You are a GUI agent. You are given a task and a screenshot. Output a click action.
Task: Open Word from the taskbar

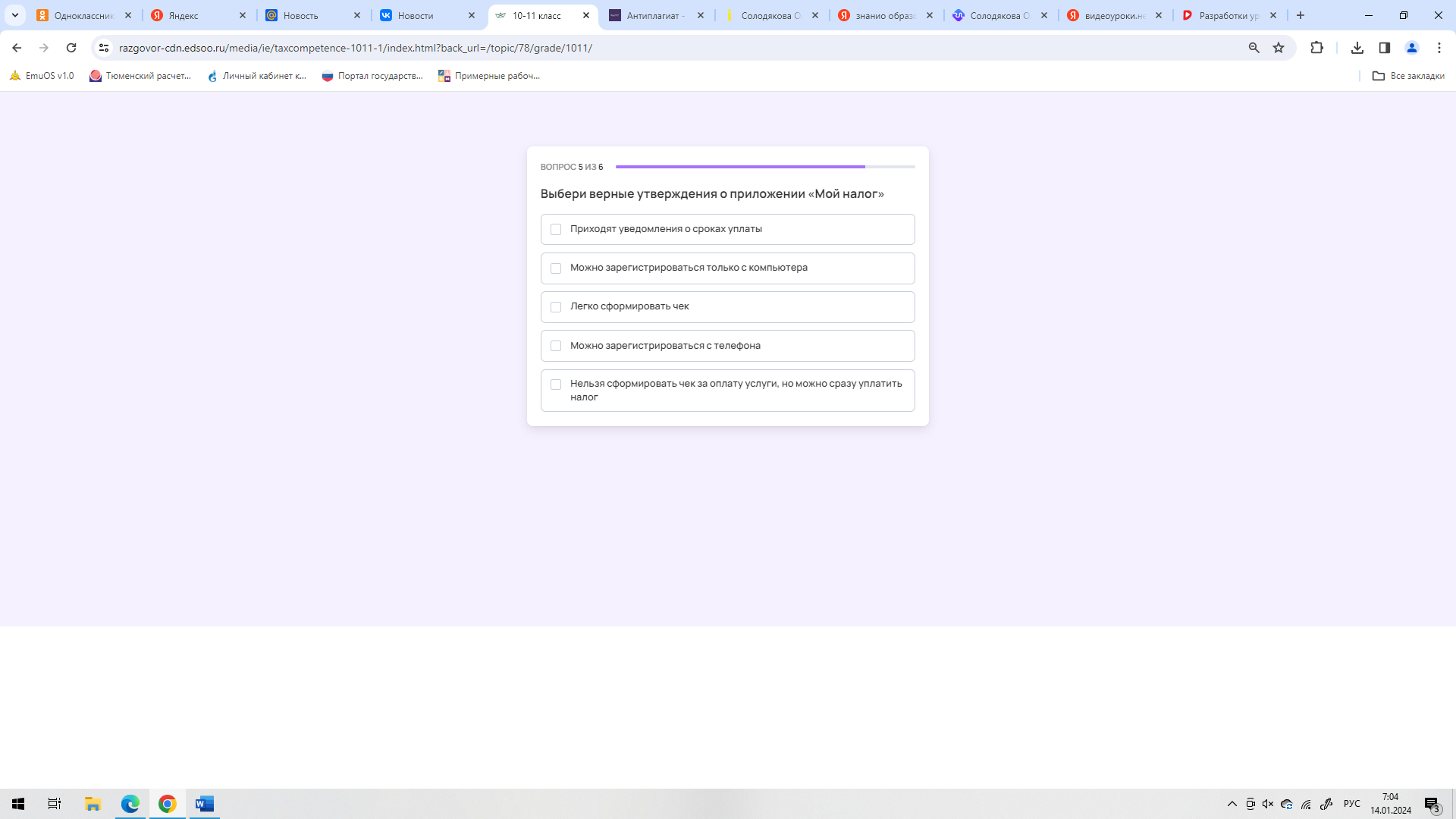click(x=205, y=804)
